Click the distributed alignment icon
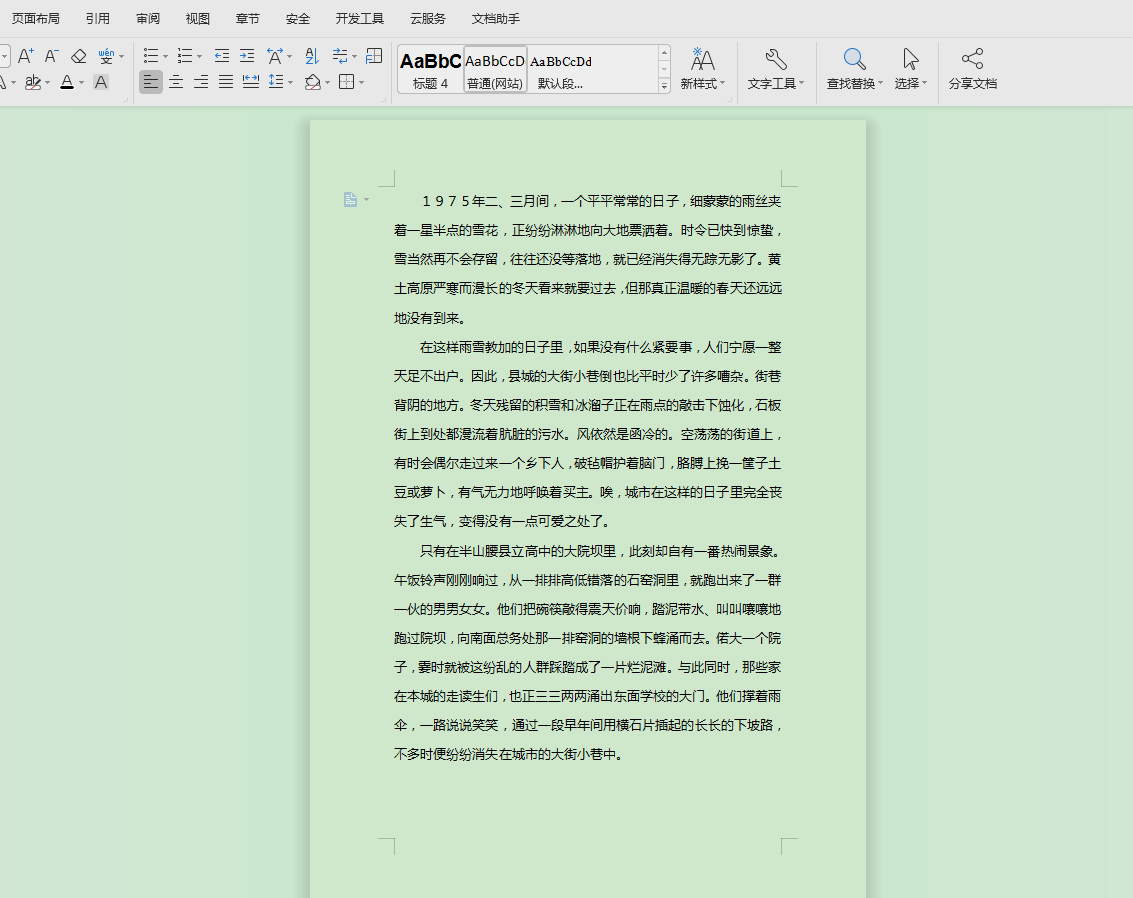The height and width of the screenshot is (898, 1133). tap(251, 82)
